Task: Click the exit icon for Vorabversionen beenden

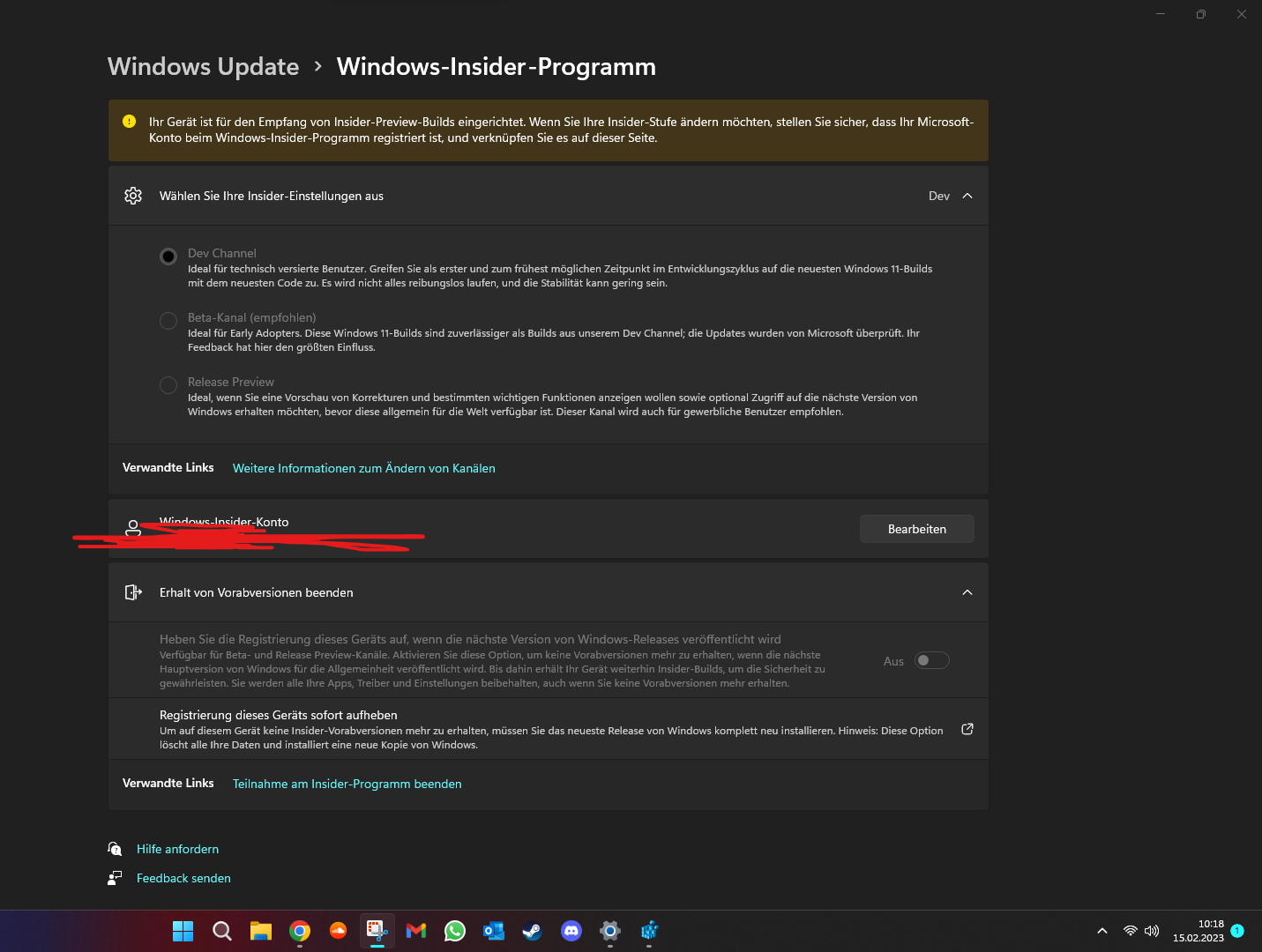Action: click(133, 592)
